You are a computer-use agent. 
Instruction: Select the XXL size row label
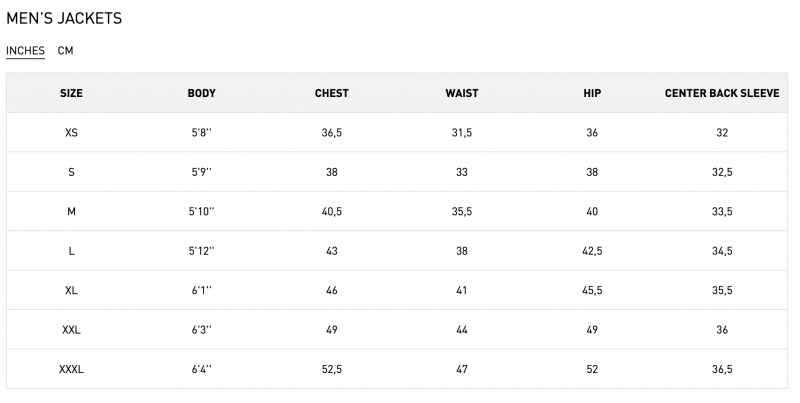tap(71, 330)
